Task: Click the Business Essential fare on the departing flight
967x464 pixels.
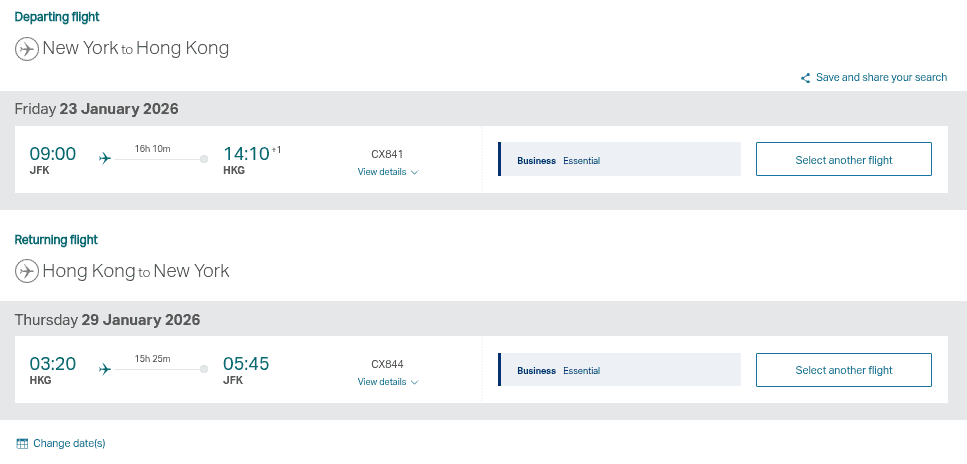Action: (620, 160)
